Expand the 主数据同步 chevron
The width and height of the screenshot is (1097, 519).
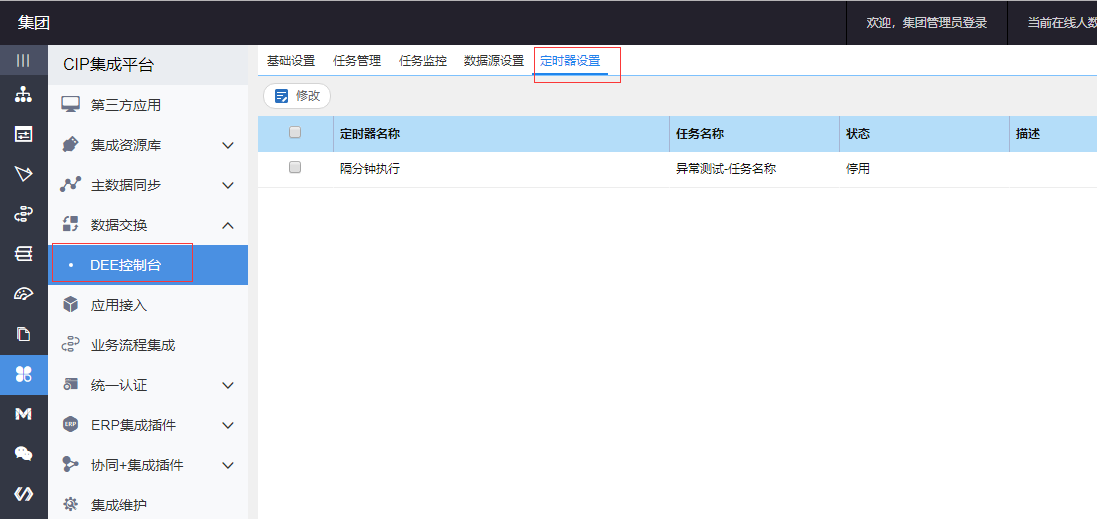pyautogui.click(x=227, y=185)
